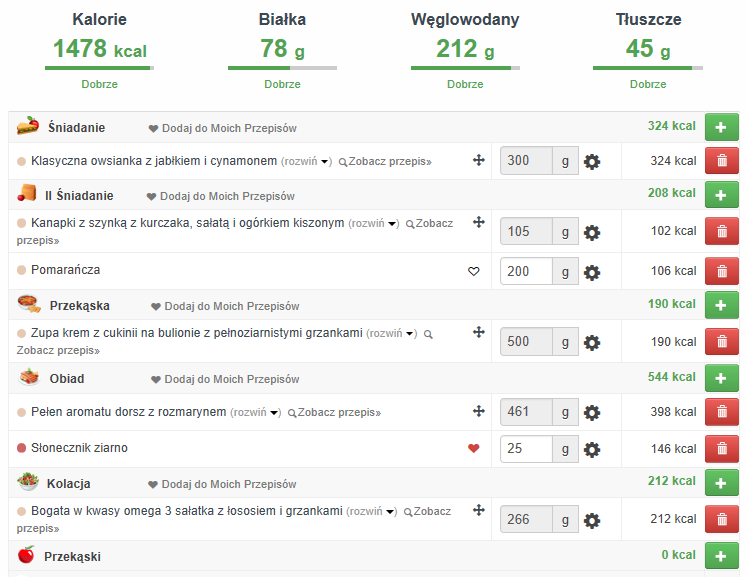
Task: Click Dodaj do Moich Przepisów for Przekąska
Action: click(225, 306)
